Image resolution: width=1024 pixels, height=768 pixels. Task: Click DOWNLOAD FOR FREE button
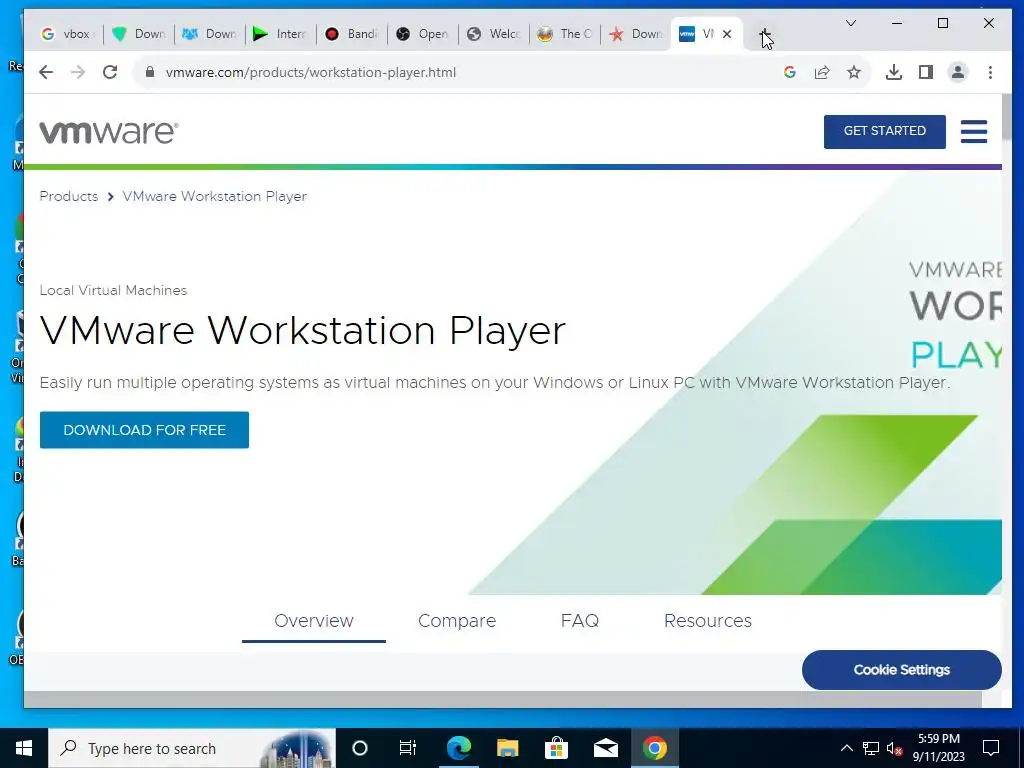pyautogui.click(x=144, y=430)
